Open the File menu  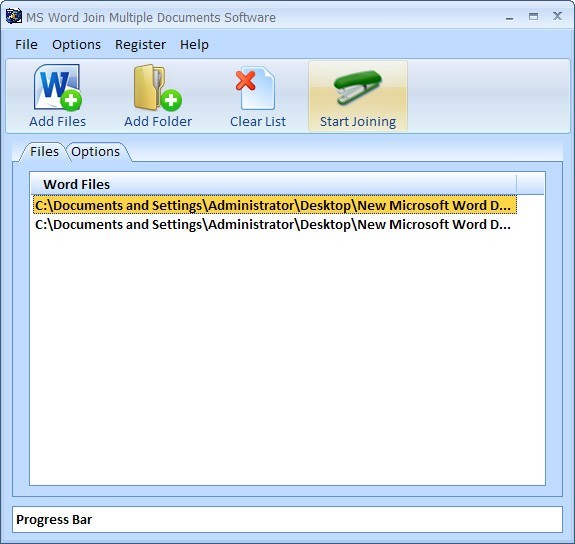coord(26,44)
